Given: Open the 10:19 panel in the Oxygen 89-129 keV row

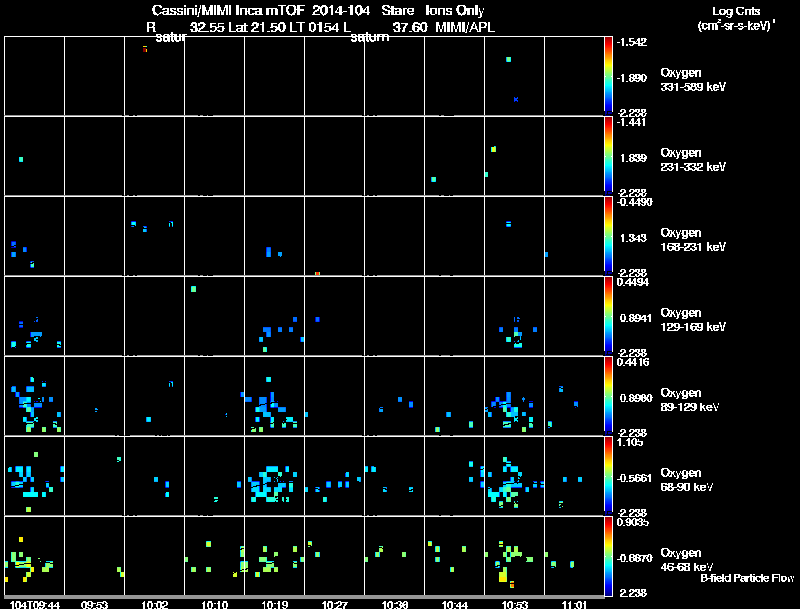Looking at the screenshot, I should pyautogui.click(x=274, y=395).
